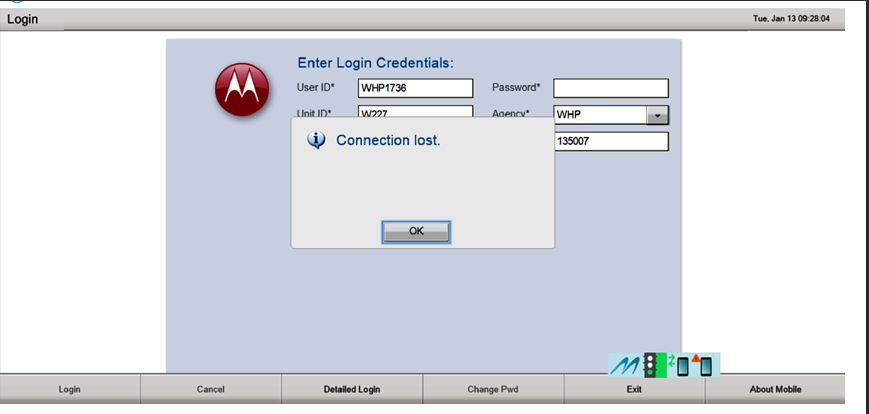Image resolution: width=869 pixels, height=414 pixels.
Task: Click the 'Password*' label
Action: (x=517, y=88)
